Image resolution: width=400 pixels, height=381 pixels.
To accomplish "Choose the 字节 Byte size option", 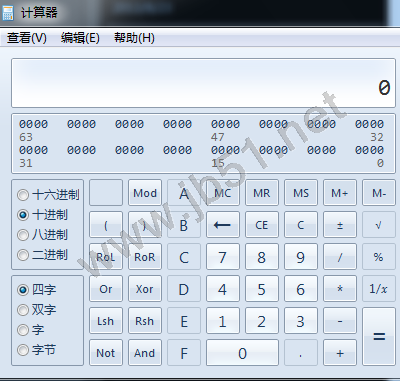I will tap(37, 350).
